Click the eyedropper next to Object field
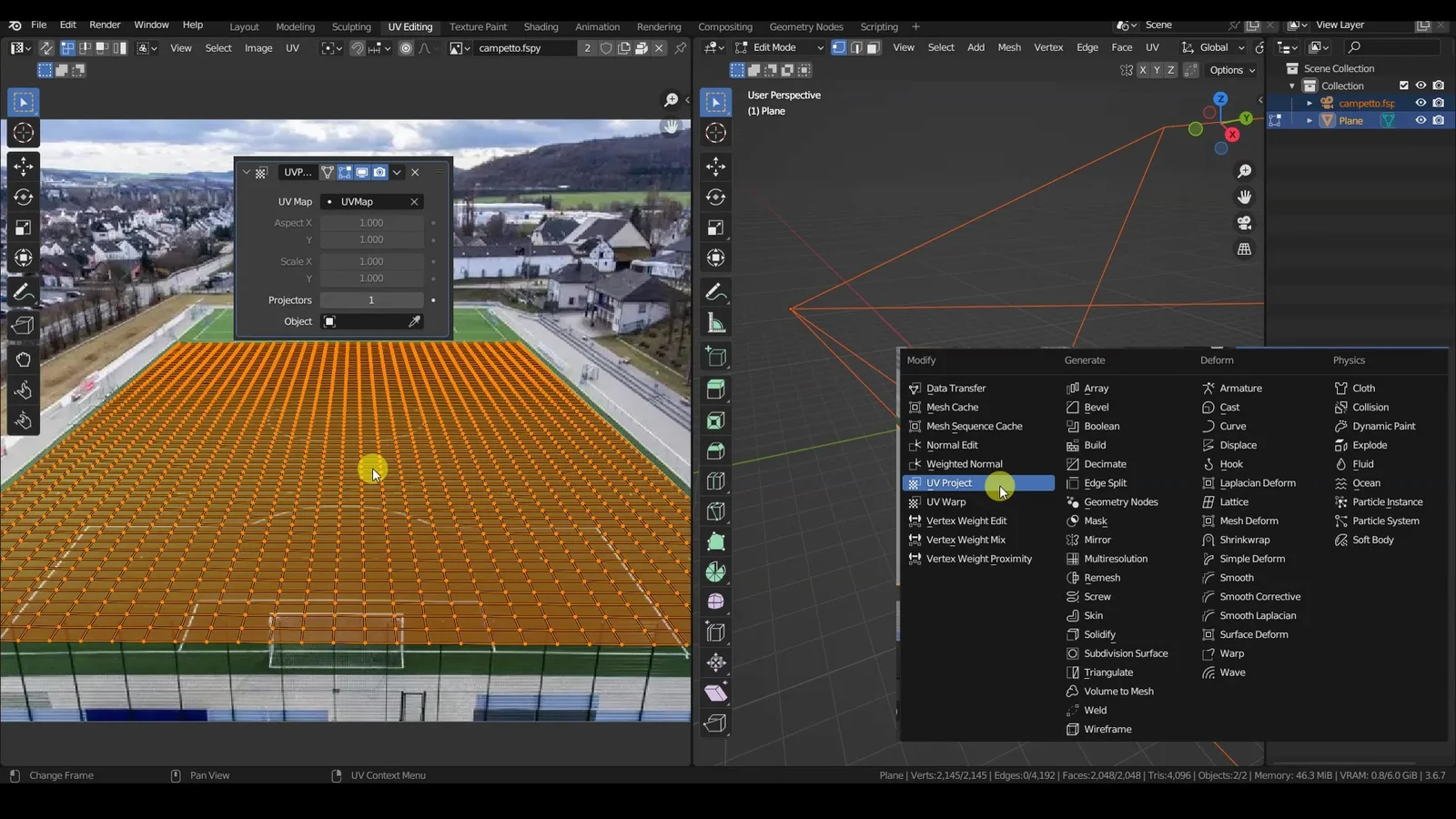Screen dimensions: 1456x819 click(x=414, y=321)
